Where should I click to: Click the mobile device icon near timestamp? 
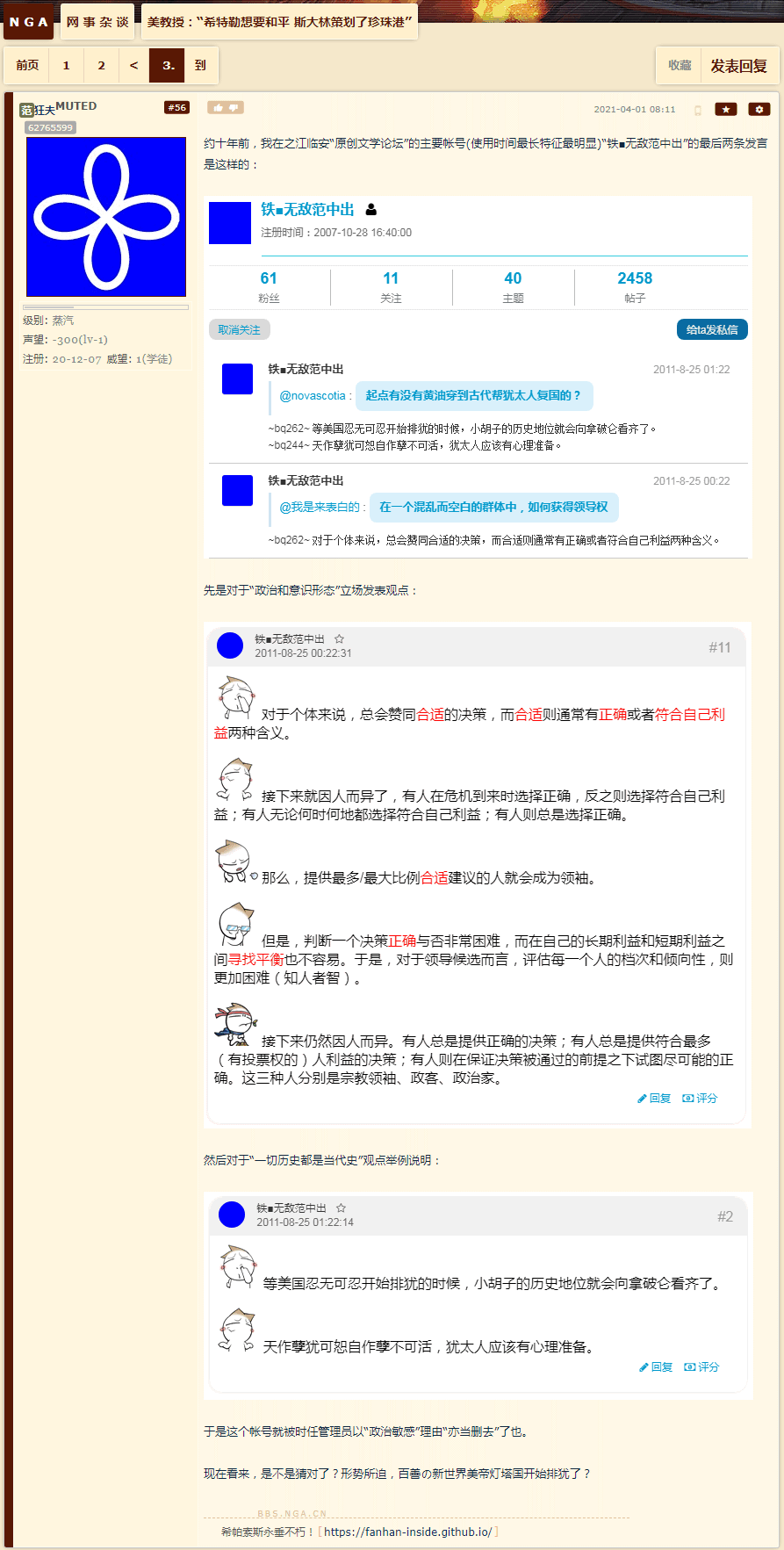click(x=698, y=110)
